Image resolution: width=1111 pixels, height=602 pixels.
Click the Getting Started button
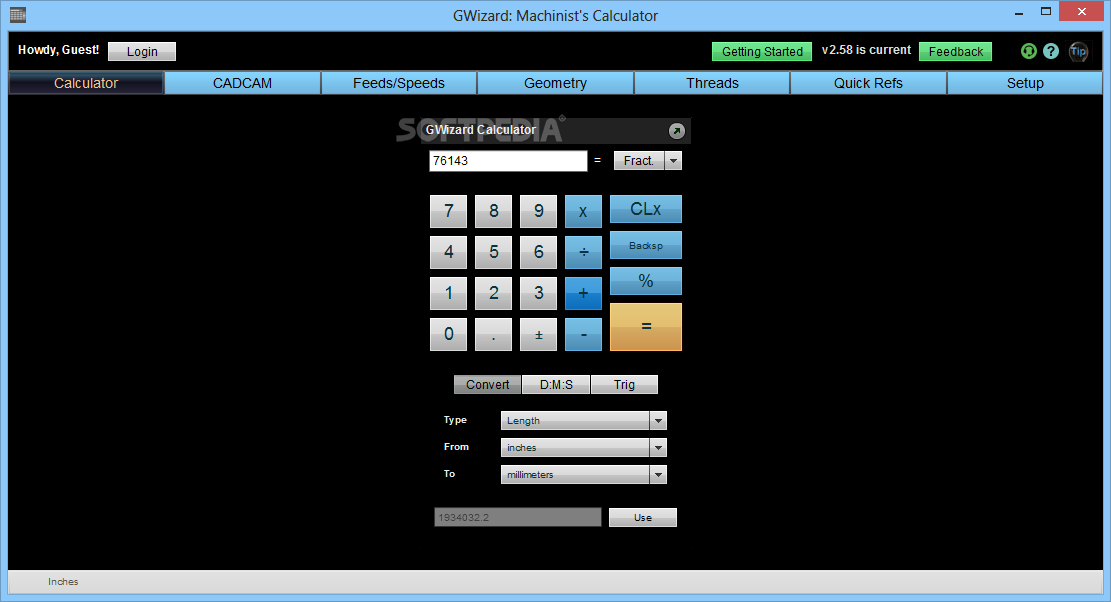point(762,52)
